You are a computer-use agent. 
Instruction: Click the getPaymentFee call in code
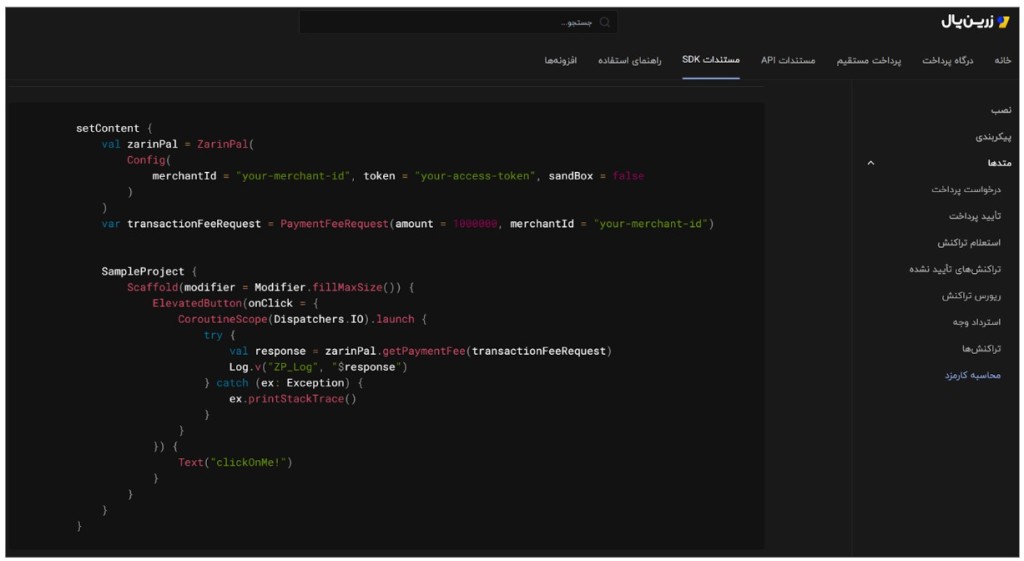(x=424, y=351)
